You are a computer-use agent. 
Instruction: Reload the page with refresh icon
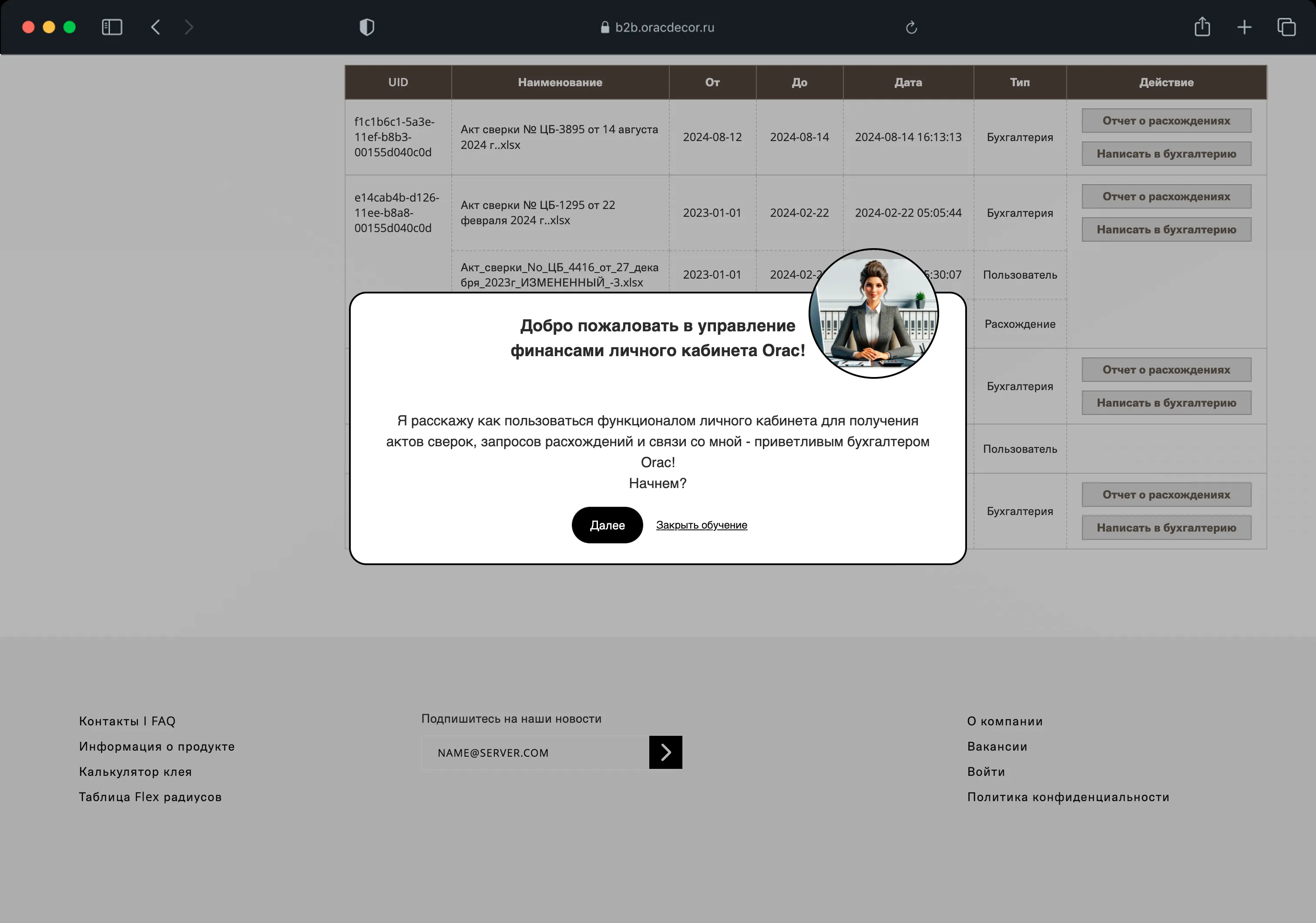tap(911, 27)
